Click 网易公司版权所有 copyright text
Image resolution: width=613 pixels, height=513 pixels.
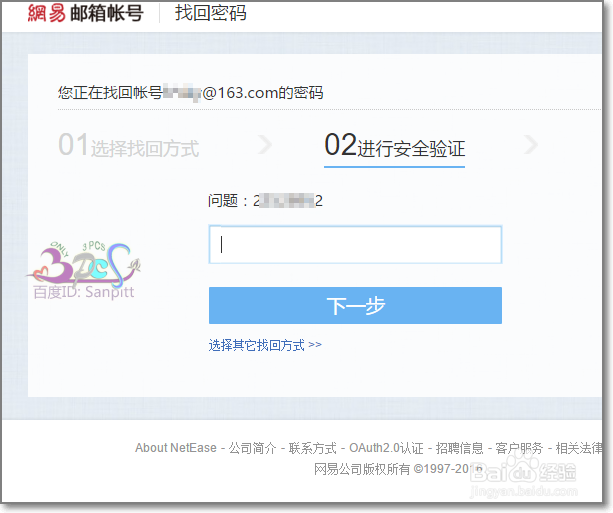click(398, 468)
